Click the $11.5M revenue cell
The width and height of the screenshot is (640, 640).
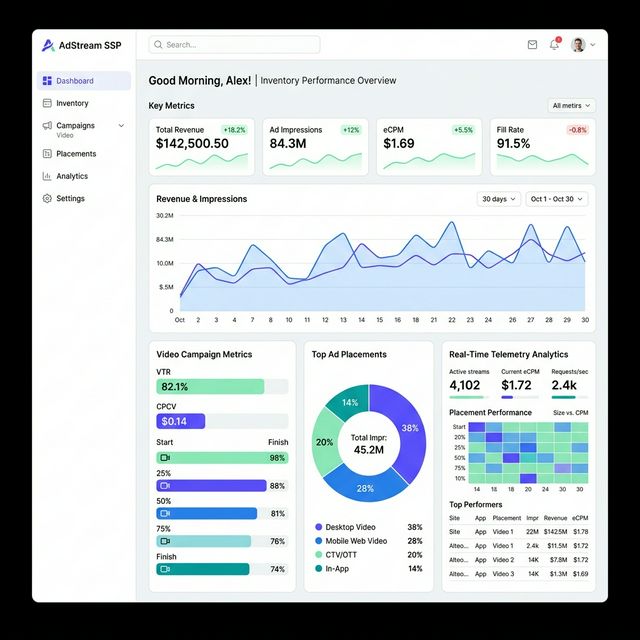pyautogui.click(x=557, y=546)
